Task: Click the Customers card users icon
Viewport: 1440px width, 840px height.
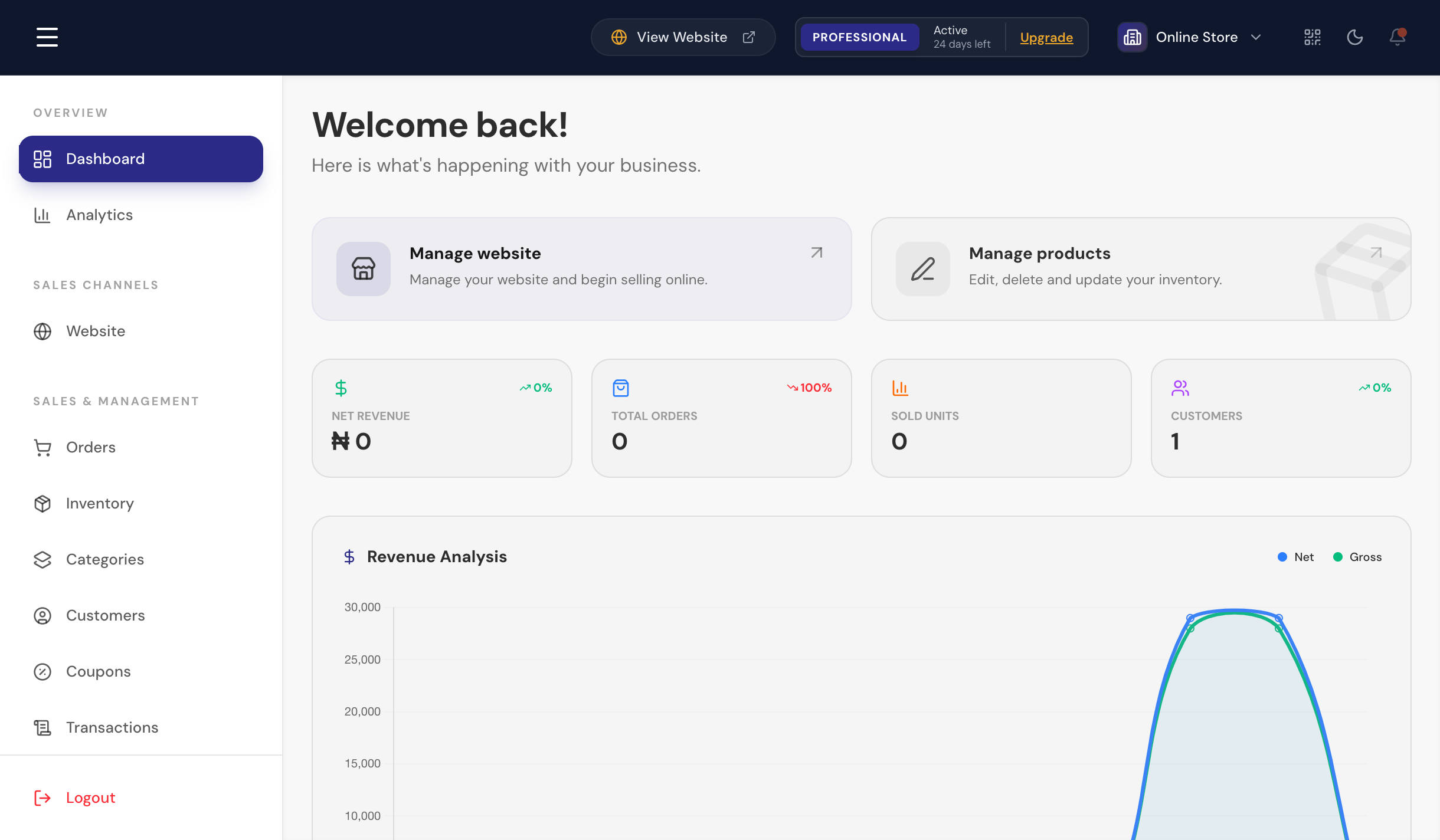Action: point(1180,388)
